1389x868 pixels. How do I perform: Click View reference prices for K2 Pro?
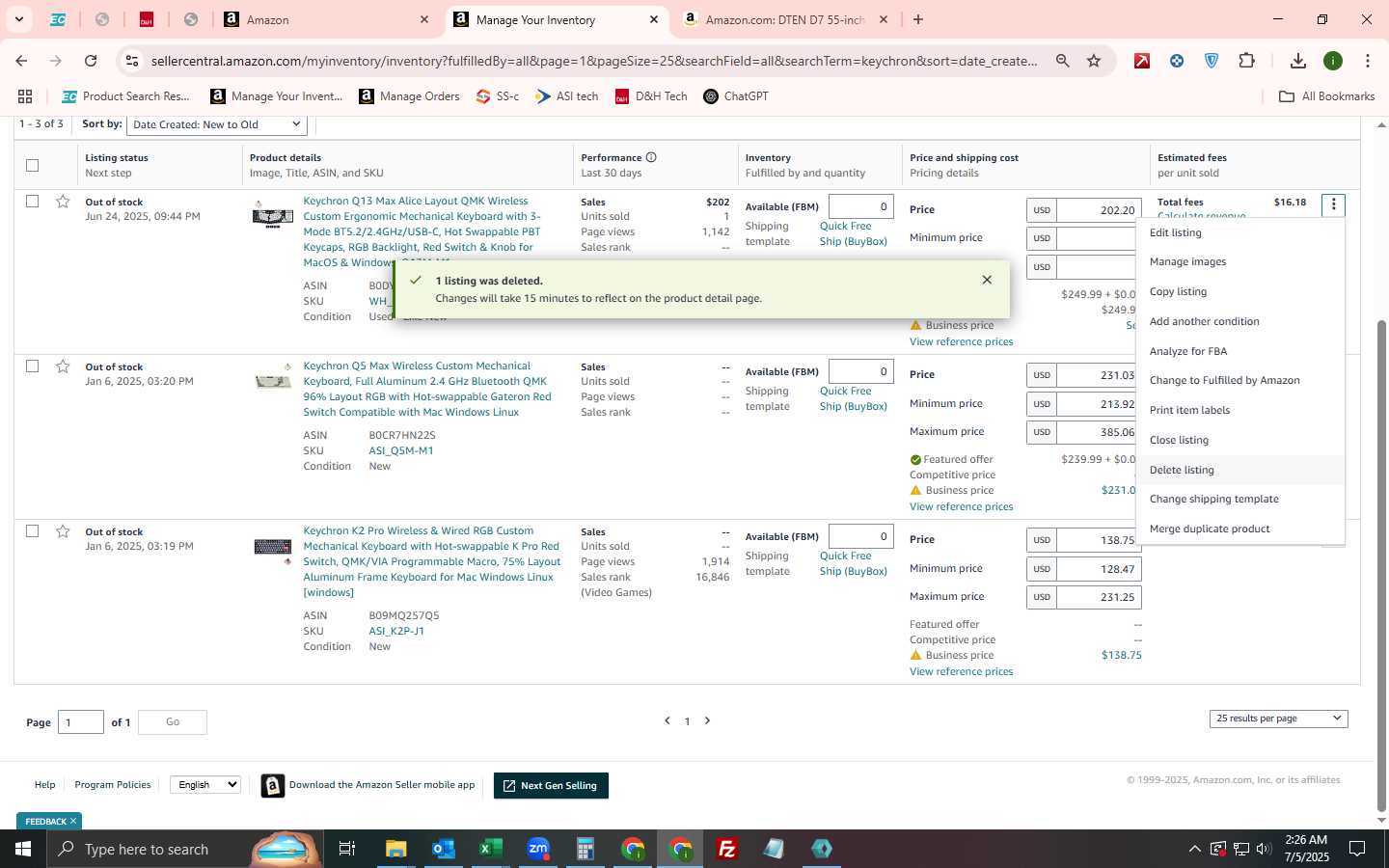pos(961,671)
